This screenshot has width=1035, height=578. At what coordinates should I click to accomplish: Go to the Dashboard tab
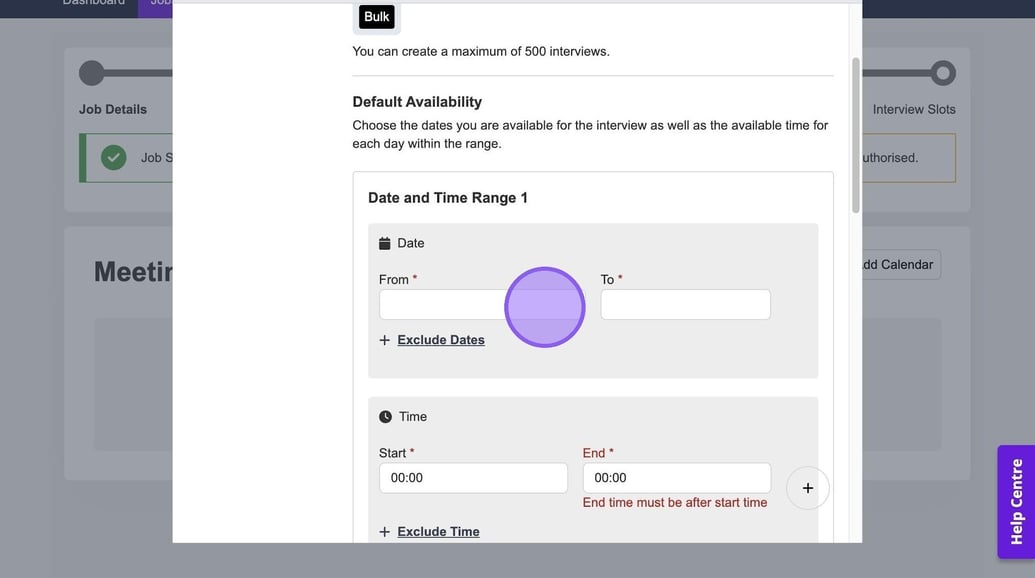point(94,3)
